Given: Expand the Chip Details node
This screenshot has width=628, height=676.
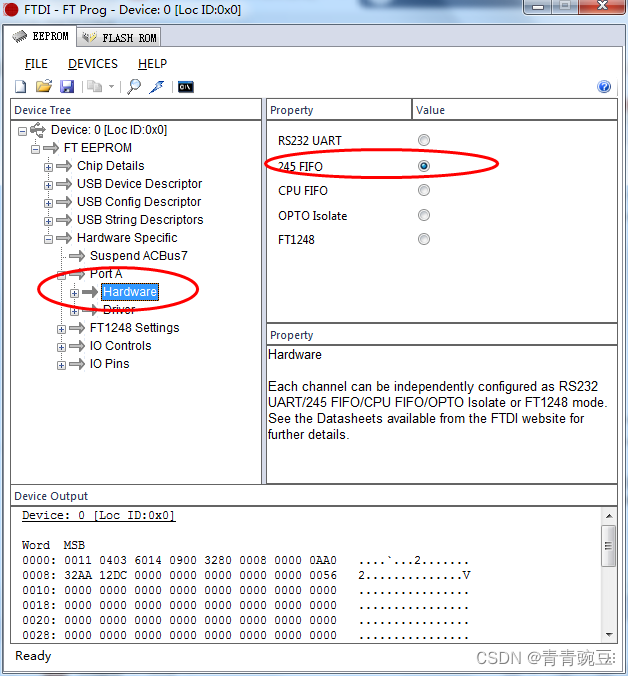Looking at the screenshot, I should [x=48, y=167].
